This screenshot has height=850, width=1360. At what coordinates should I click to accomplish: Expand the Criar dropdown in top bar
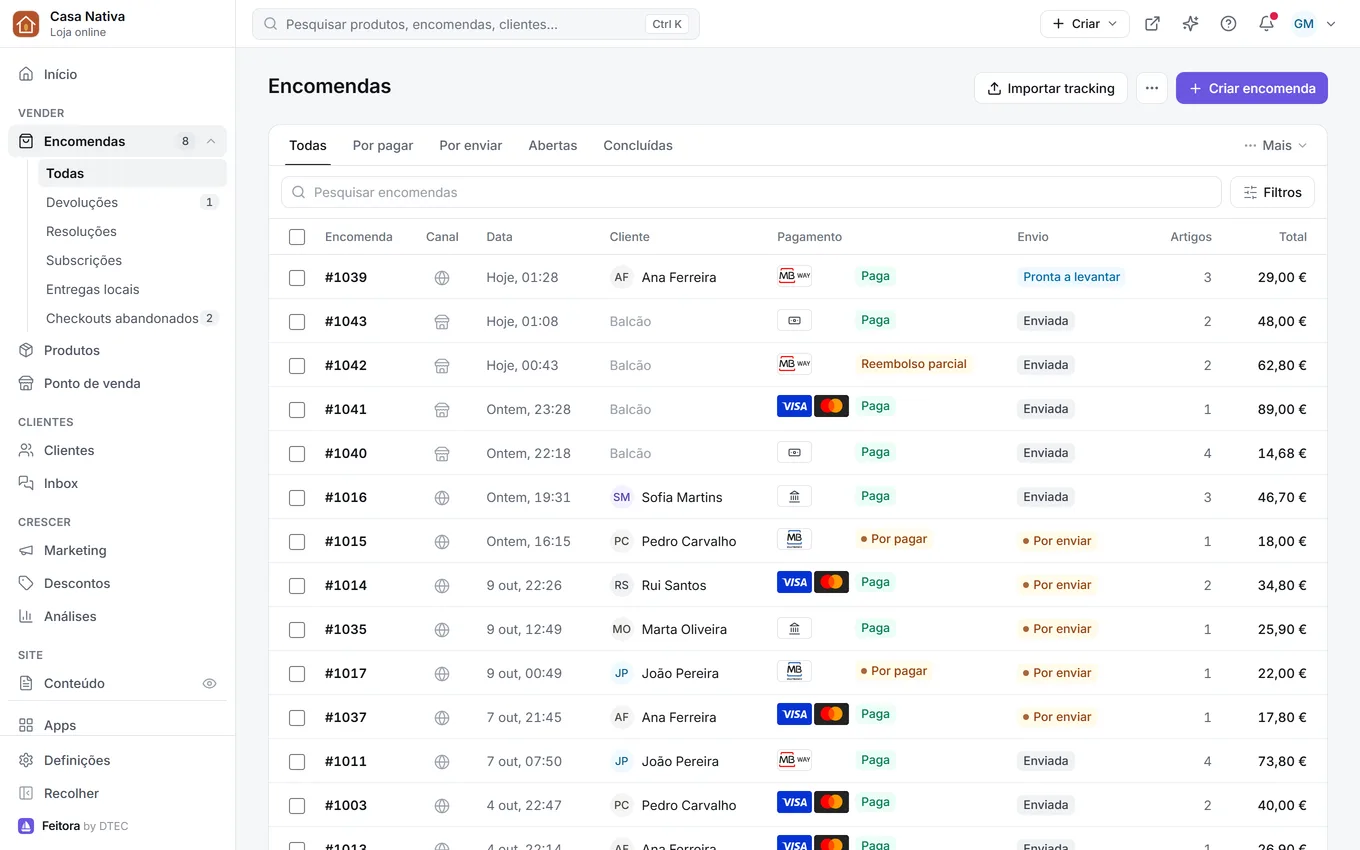coord(1085,24)
